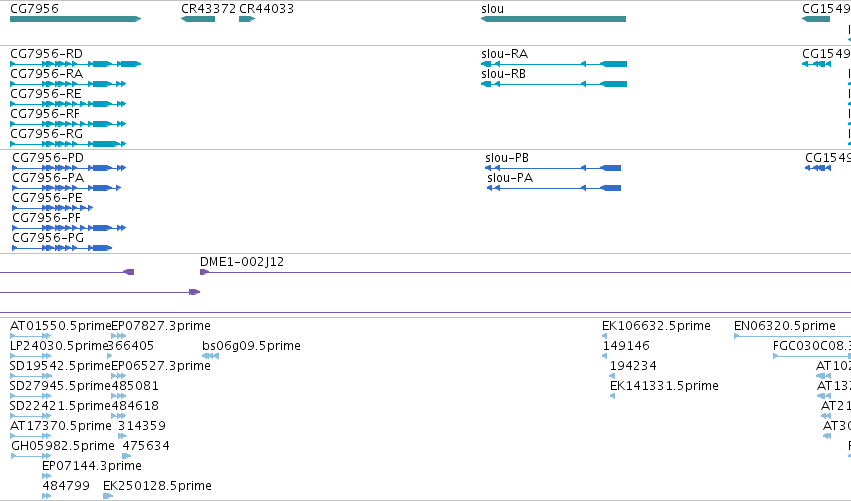Image resolution: width=851 pixels, height=501 pixels.
Task: Click EP07144.3prime EST label
Action: pos(92,466)
